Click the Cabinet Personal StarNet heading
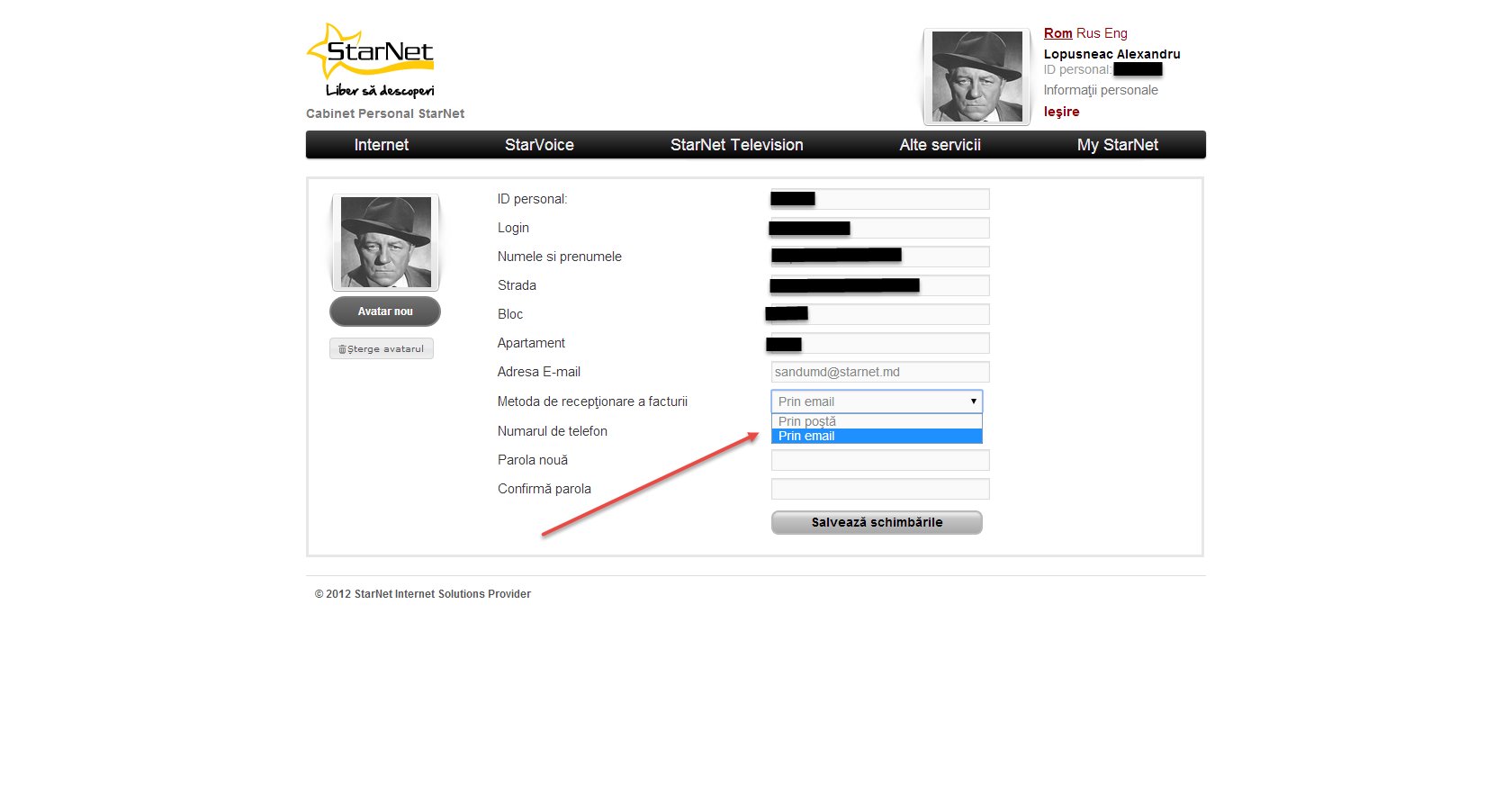Screen dimensions: 1512x803 point(385,113)
